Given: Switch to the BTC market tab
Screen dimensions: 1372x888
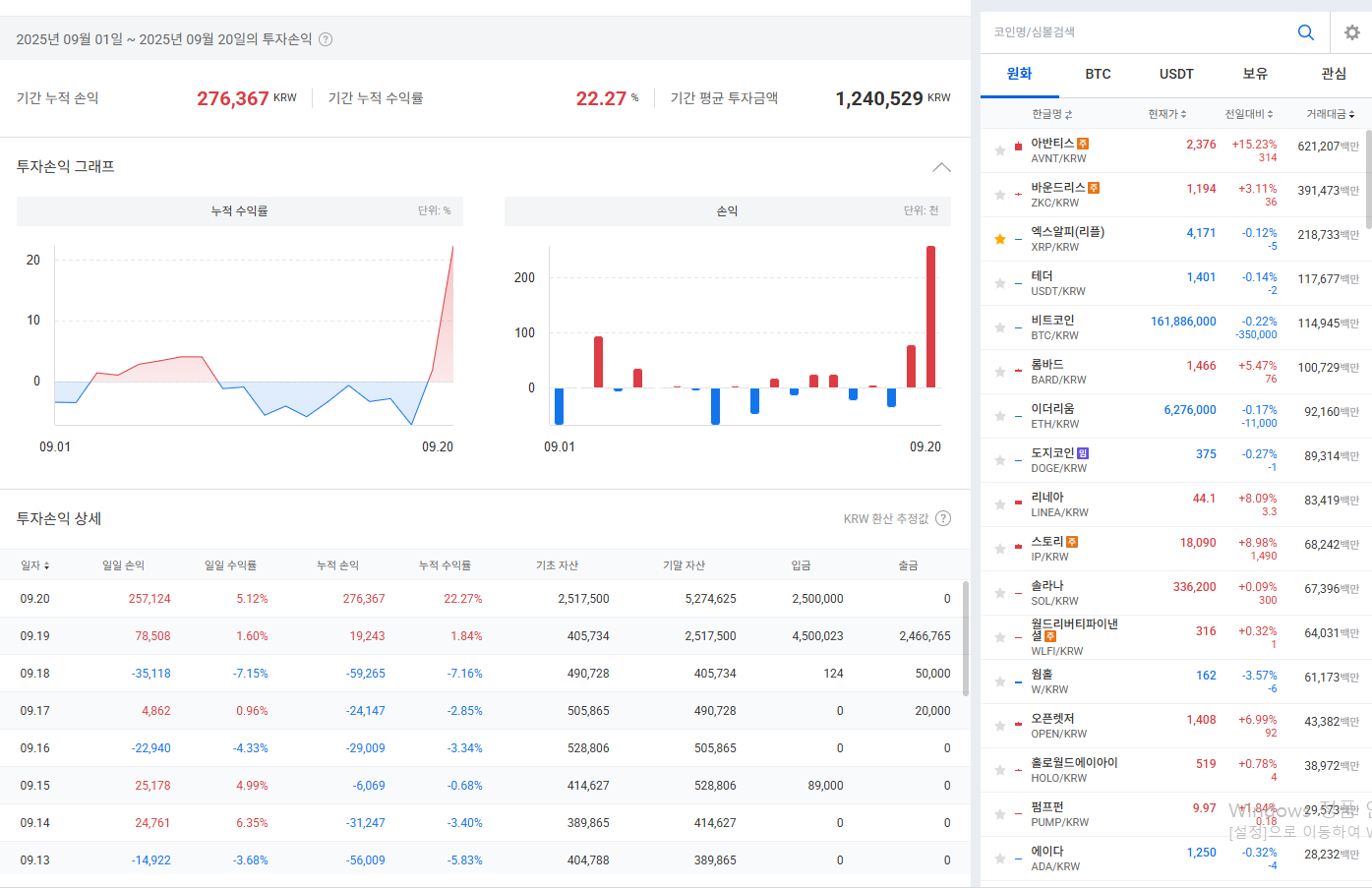Looking at the screenshot, I should (1099, 74).
